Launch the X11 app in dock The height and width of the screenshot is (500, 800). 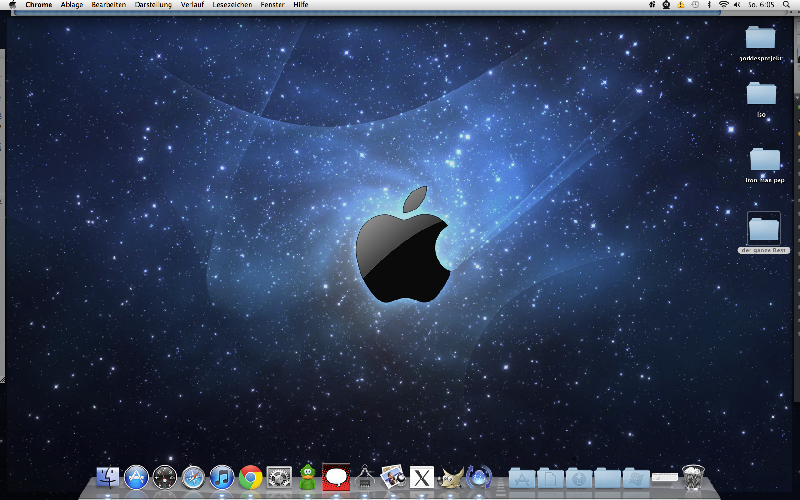pyautogui.click(x=422, y=478)
